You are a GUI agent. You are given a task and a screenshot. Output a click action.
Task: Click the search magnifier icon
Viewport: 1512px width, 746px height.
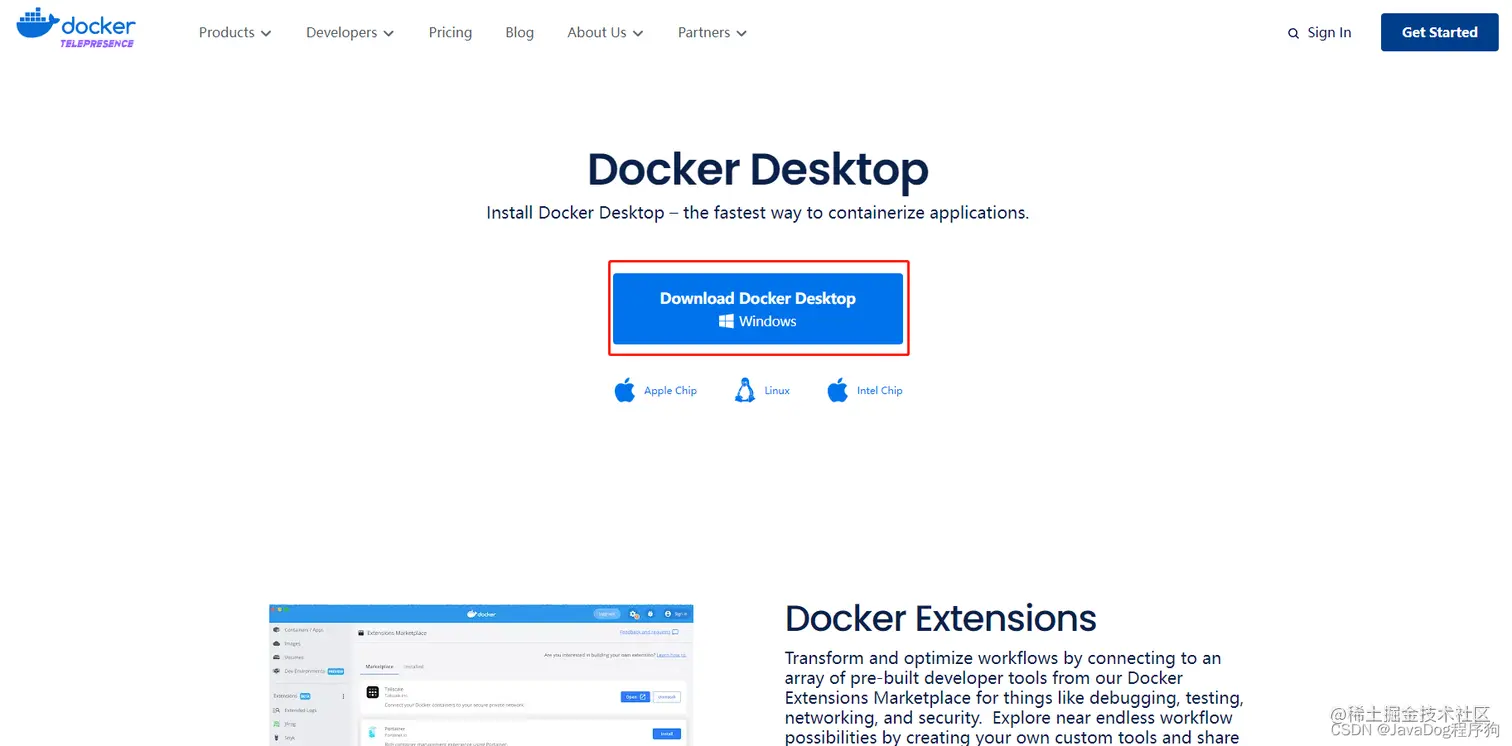pyautogui.click(x=1294, y=34)
